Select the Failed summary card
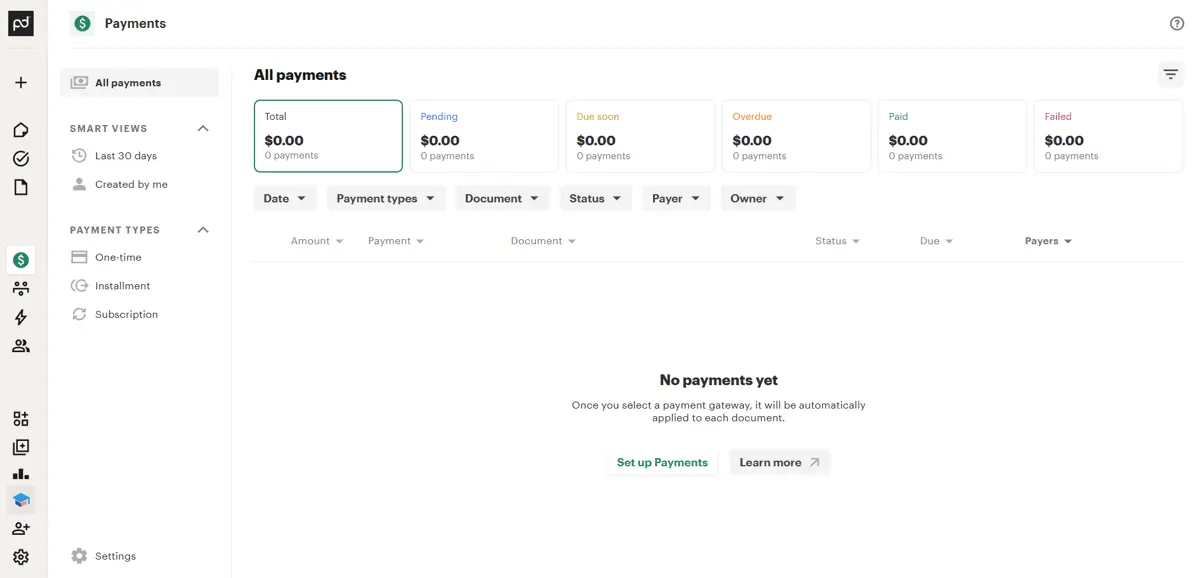 pyautogui.click(x=1108, y=136)
